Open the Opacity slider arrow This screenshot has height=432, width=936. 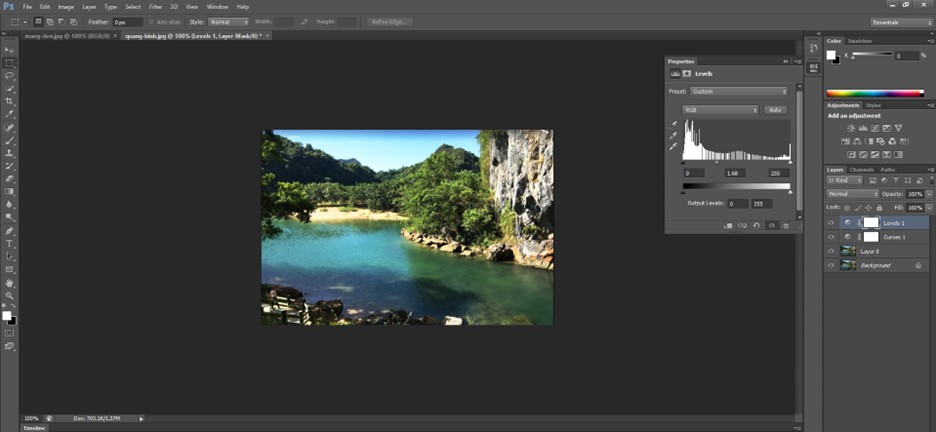click(x=929, y=194)
